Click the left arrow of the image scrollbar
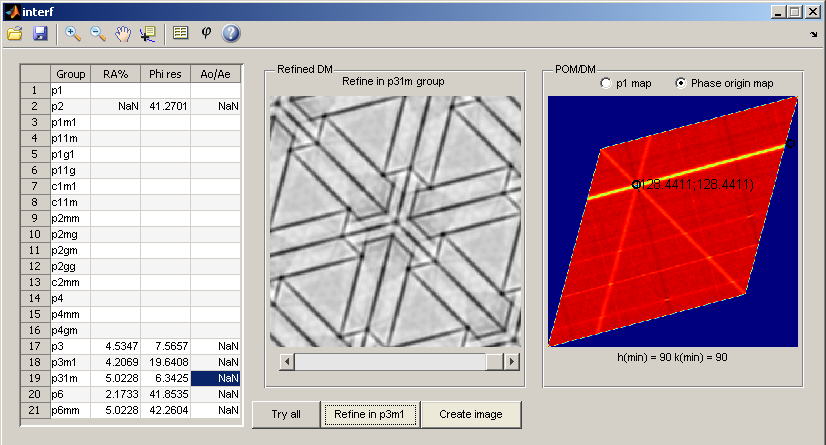826x445 pixels. coord(287,361)
